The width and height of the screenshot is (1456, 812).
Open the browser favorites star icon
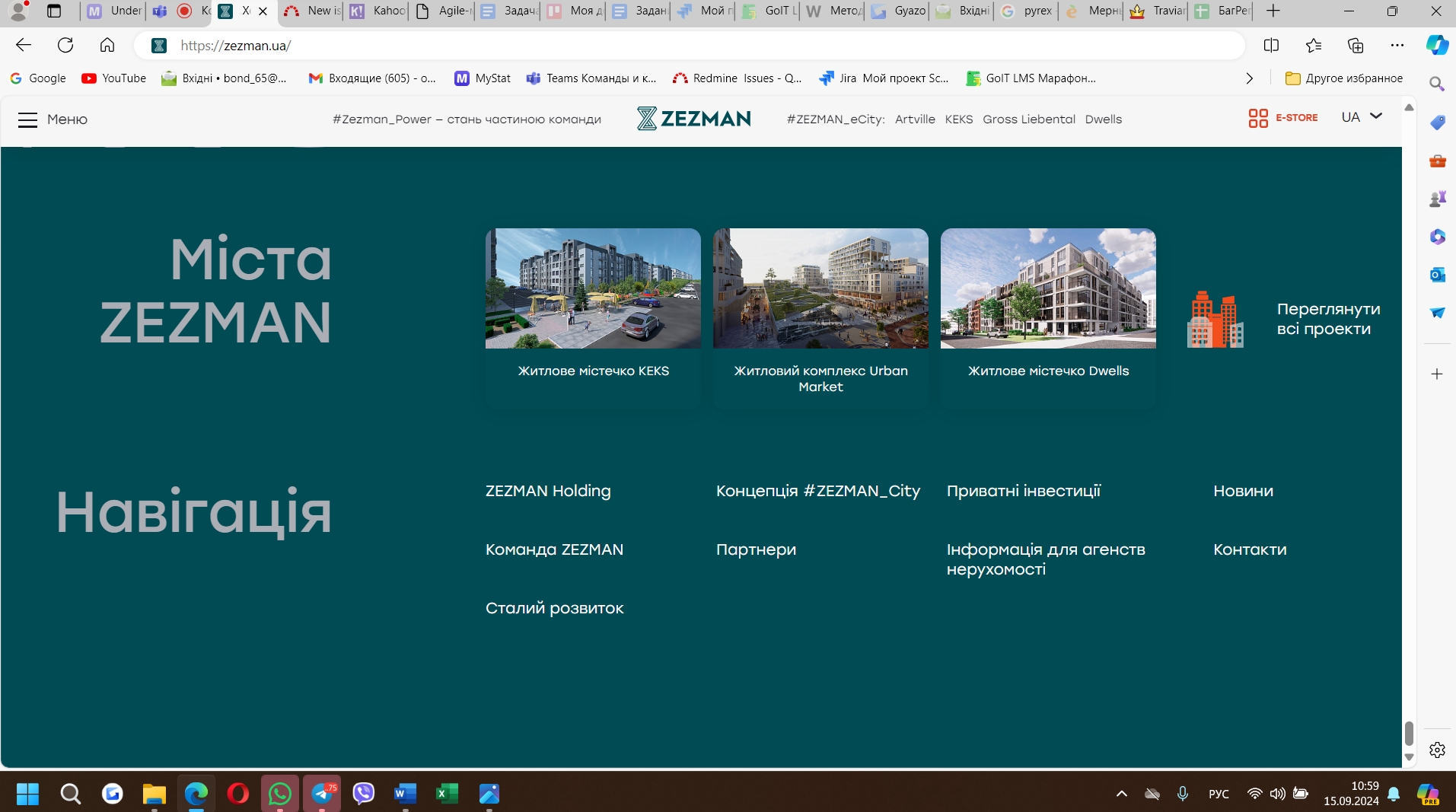tap(1313, 46)
